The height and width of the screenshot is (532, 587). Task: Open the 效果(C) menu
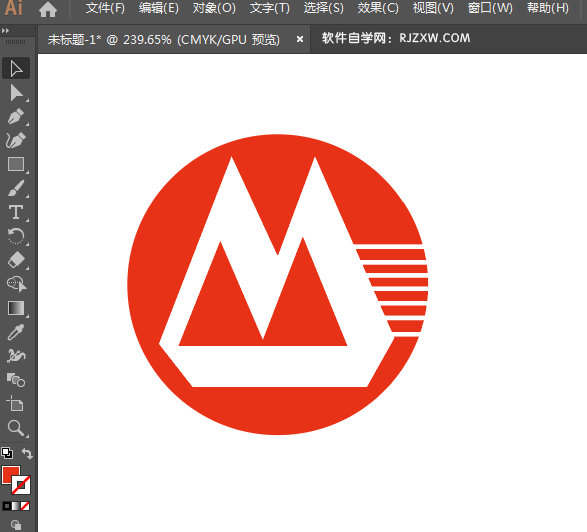click(x=378, y=8)
